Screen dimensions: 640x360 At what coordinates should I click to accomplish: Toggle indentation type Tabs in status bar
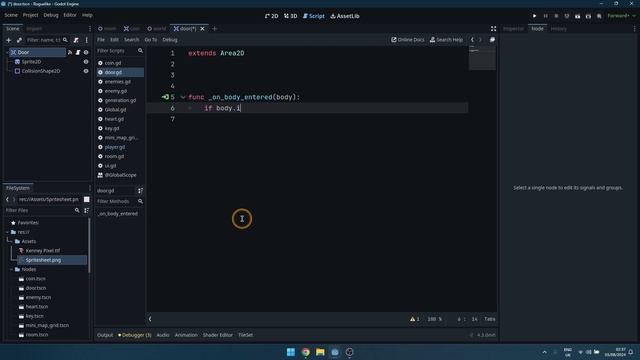coord(490,319)
